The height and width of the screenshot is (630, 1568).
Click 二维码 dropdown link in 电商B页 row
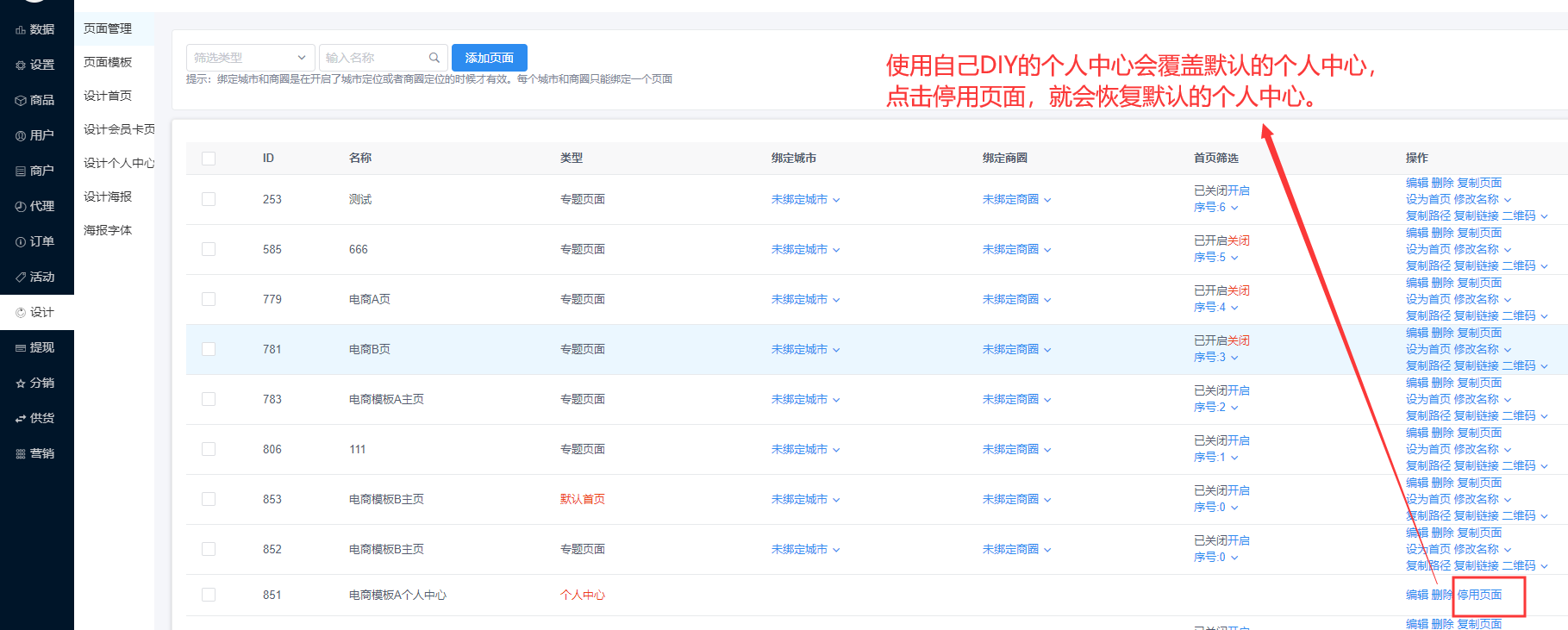pos(1525,366)
